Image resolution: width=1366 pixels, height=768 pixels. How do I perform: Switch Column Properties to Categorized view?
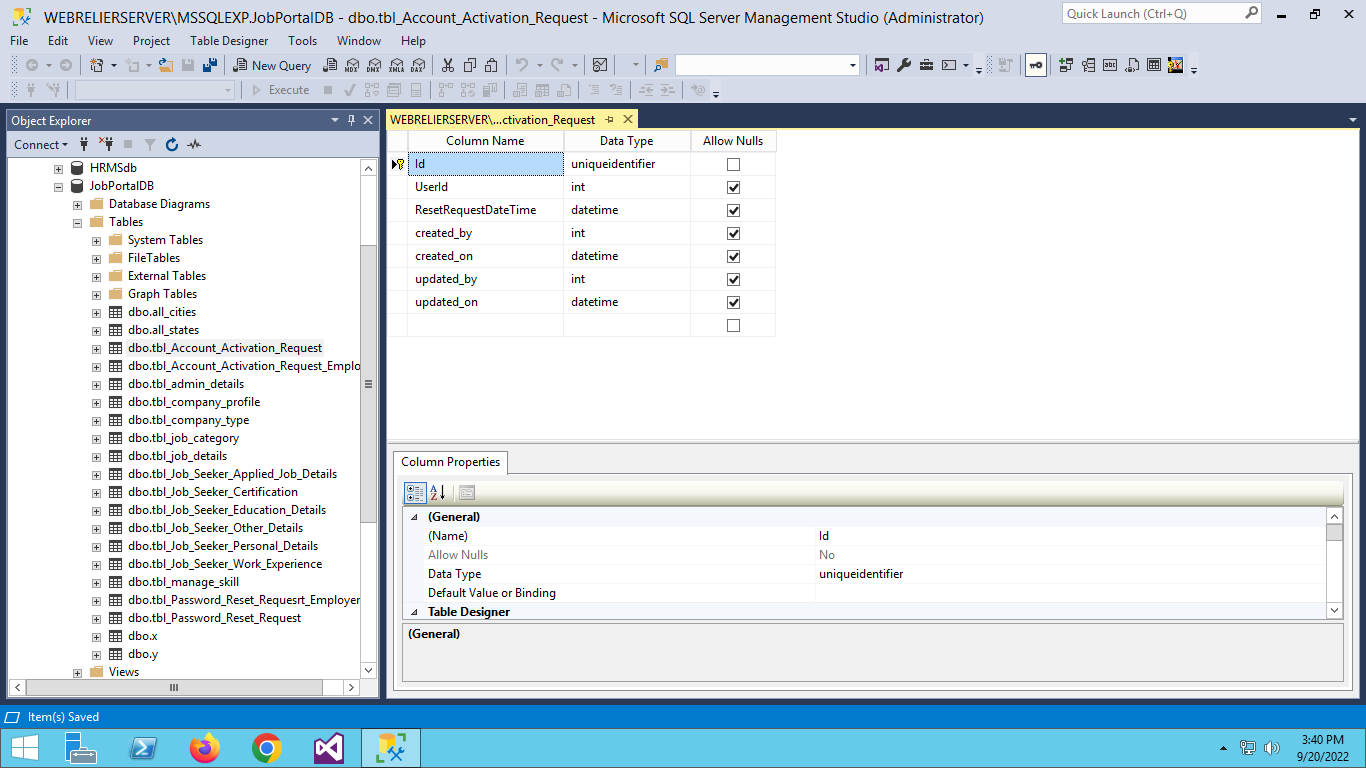[x=416, y=492]
